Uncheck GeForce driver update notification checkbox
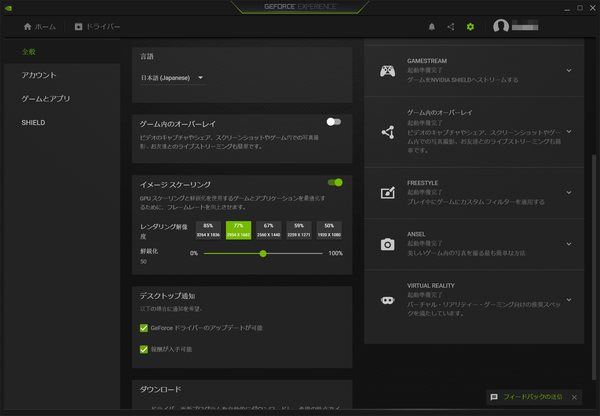Viewport: 600px width, 416px height. tap(144, 328)
